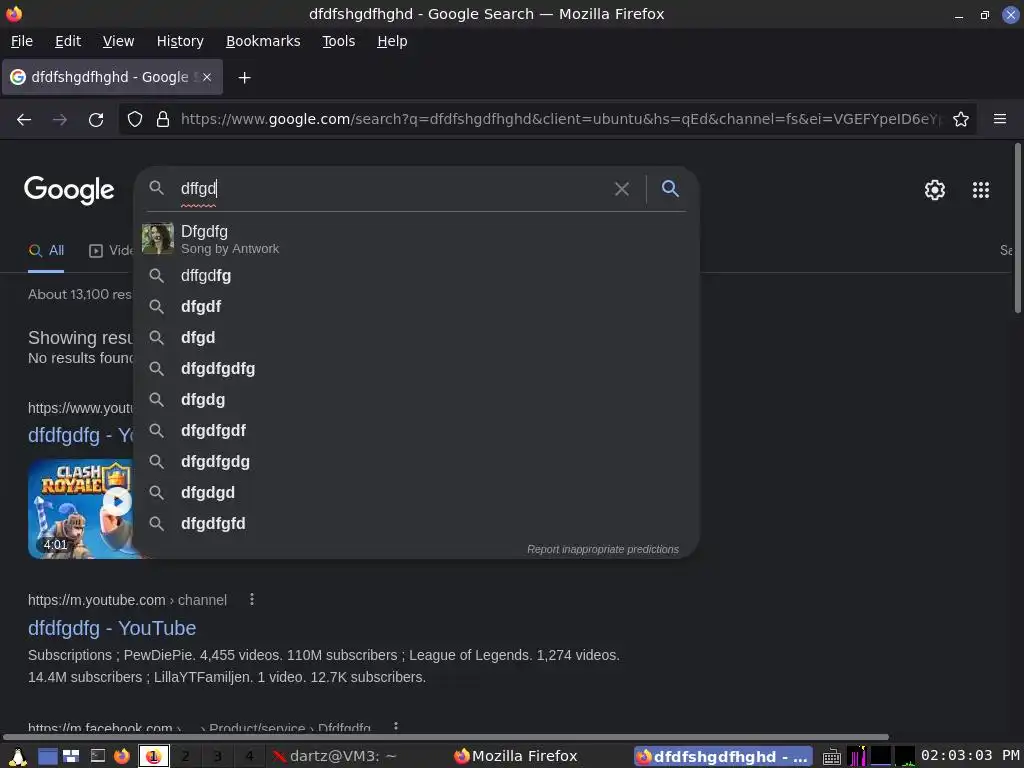Choose the dfgd suggestion
The width and height of the screenshot is (1024, 768).
[416, 338]
